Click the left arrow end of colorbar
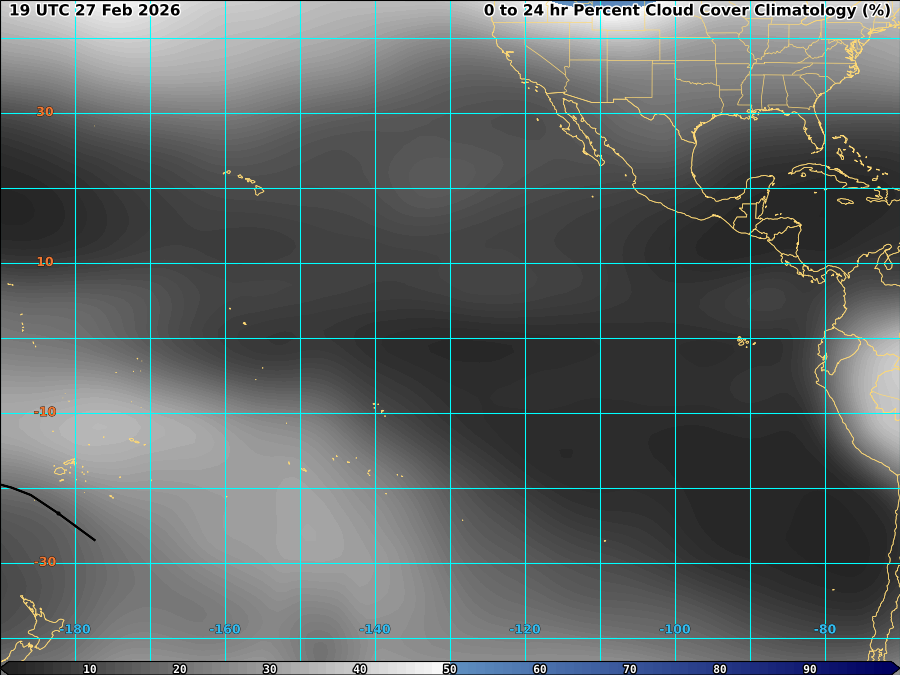Image resolution: width=900 pixels, height=675 pixels. (x=6, y=668)
